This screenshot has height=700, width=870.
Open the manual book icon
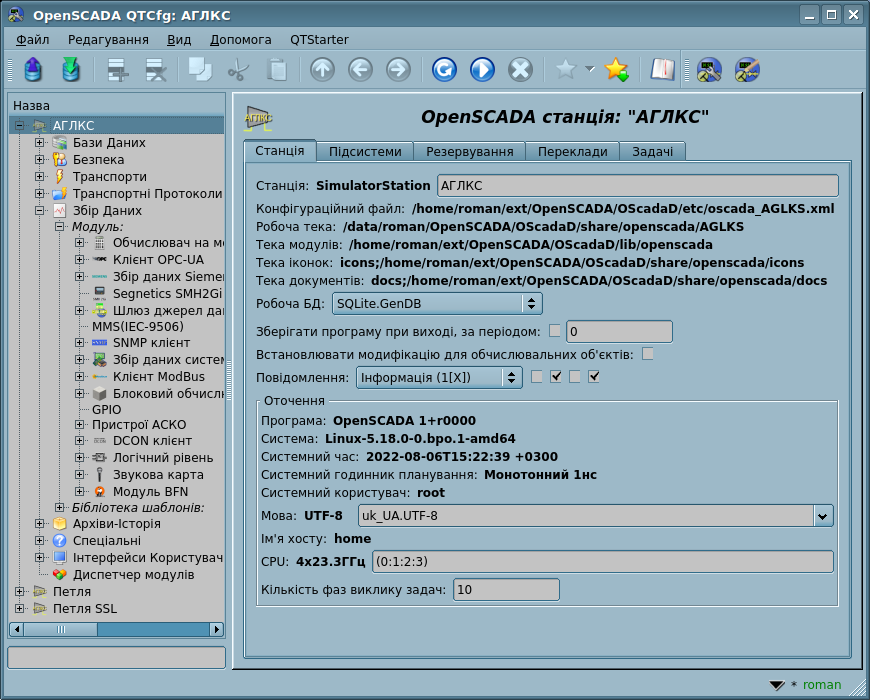(x=662, y=69)
